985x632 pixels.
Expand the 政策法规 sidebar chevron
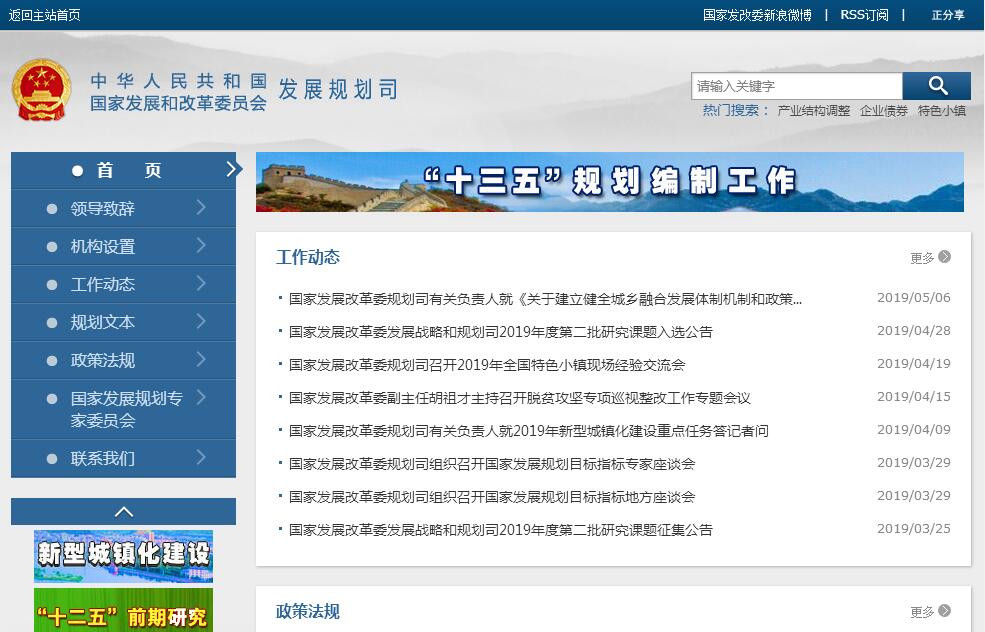(x=201, y=359)
